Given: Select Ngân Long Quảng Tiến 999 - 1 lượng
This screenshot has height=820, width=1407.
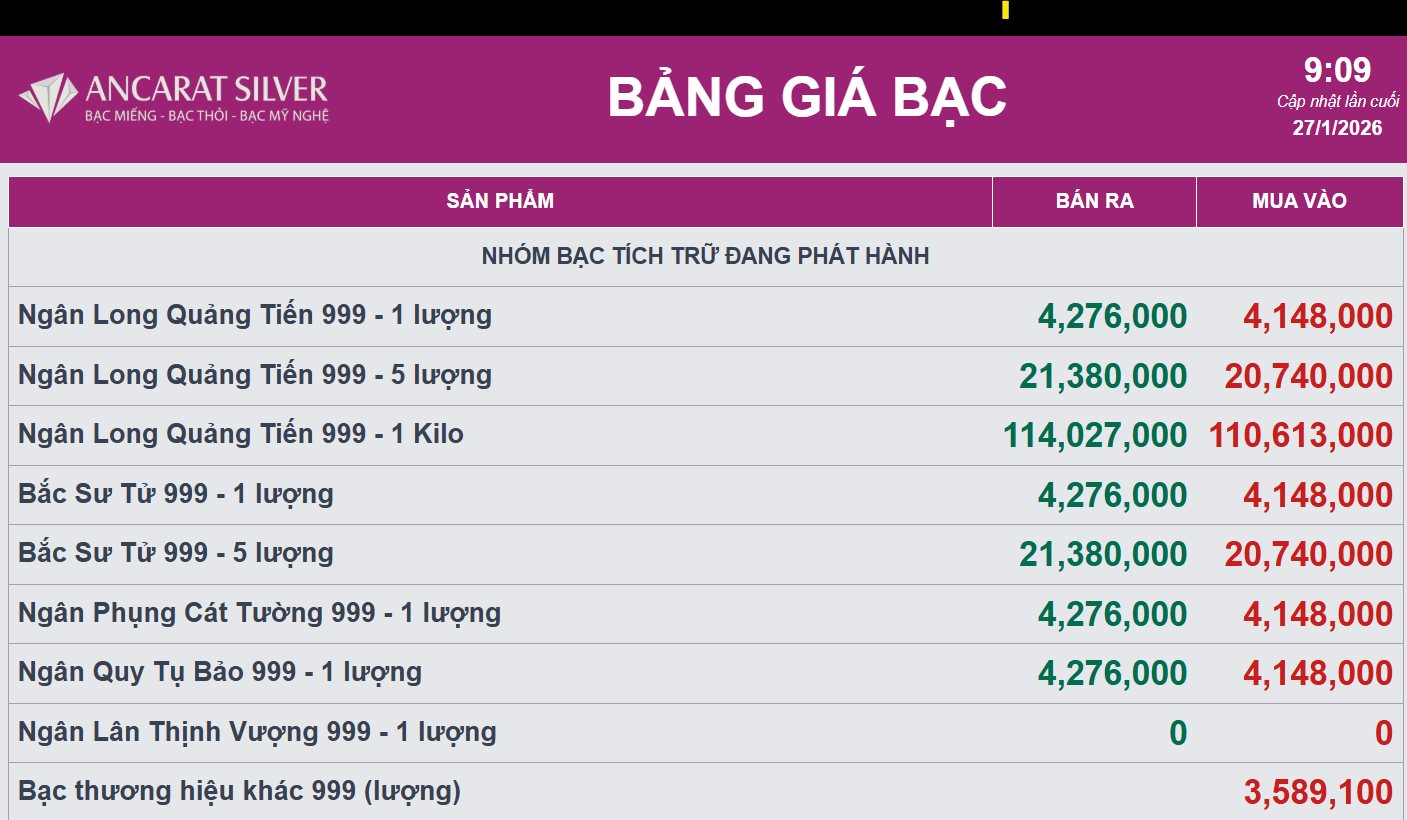Looking at the screenshot, I should coord(255,315).
